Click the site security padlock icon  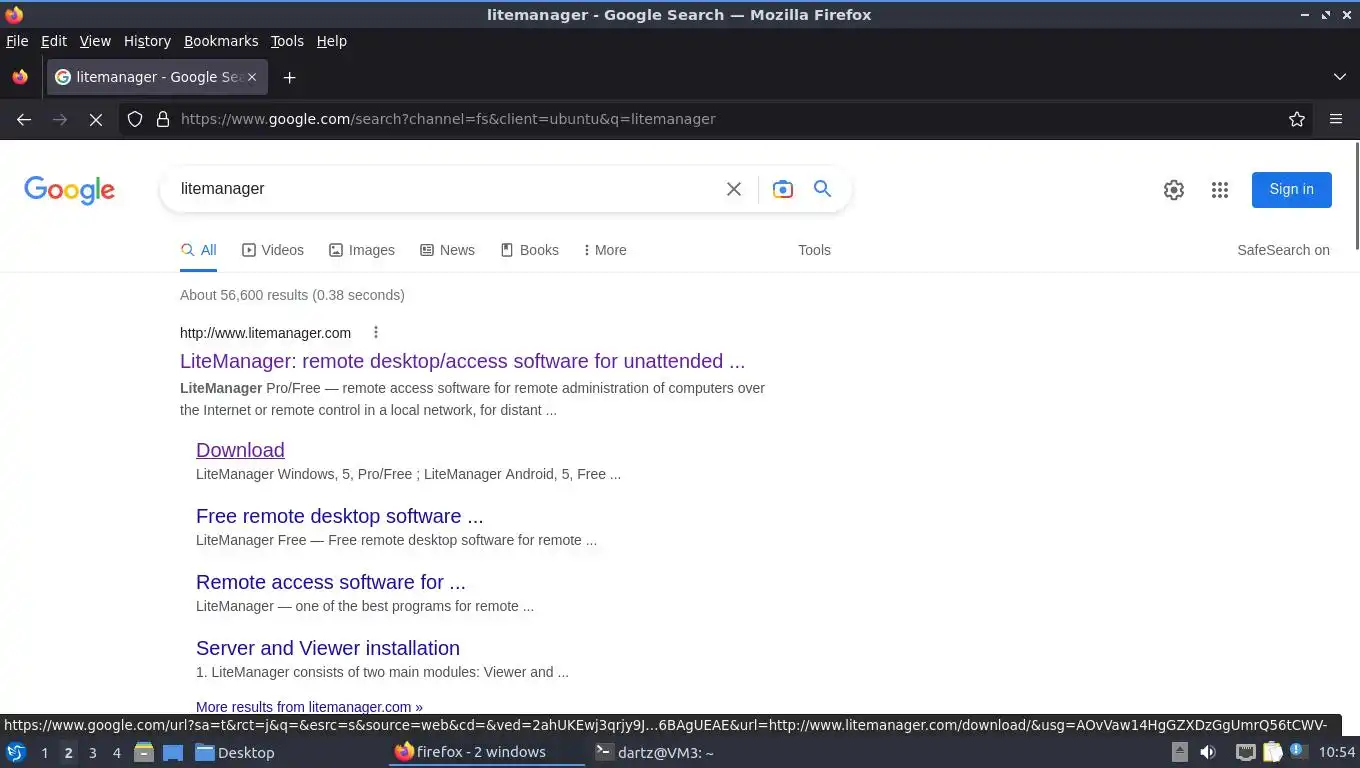163,119
